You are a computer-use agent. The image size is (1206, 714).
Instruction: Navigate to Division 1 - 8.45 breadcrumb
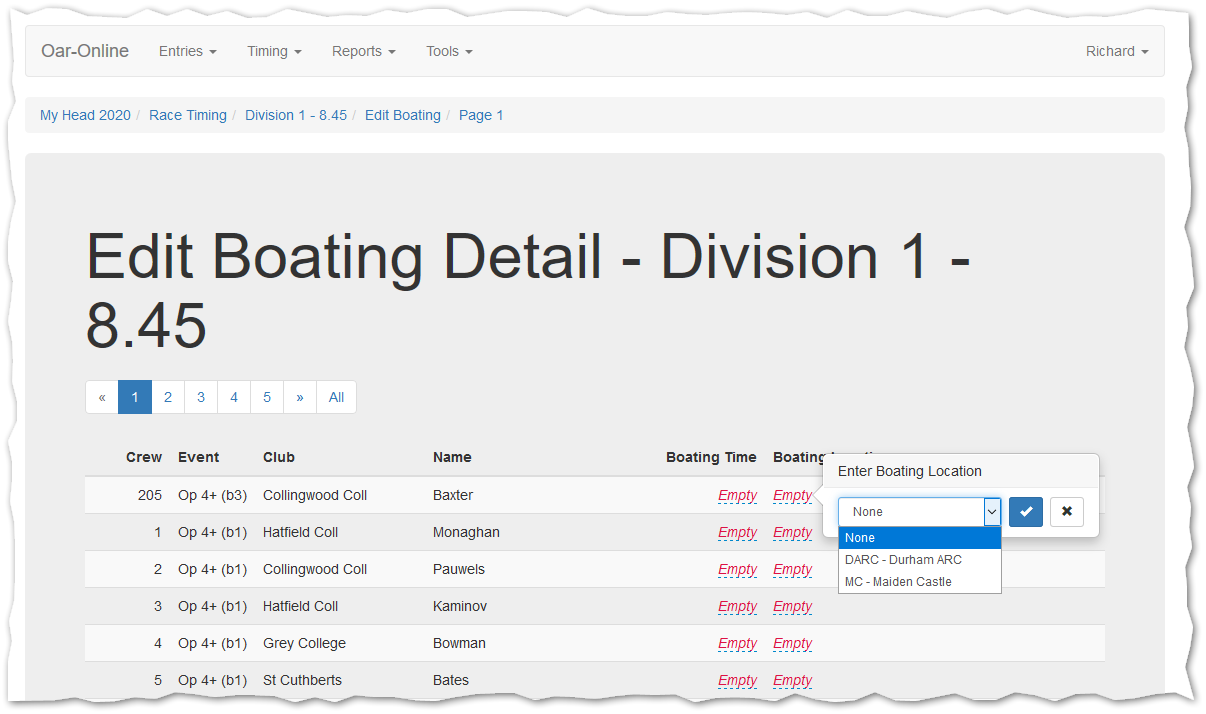(296, 115)
